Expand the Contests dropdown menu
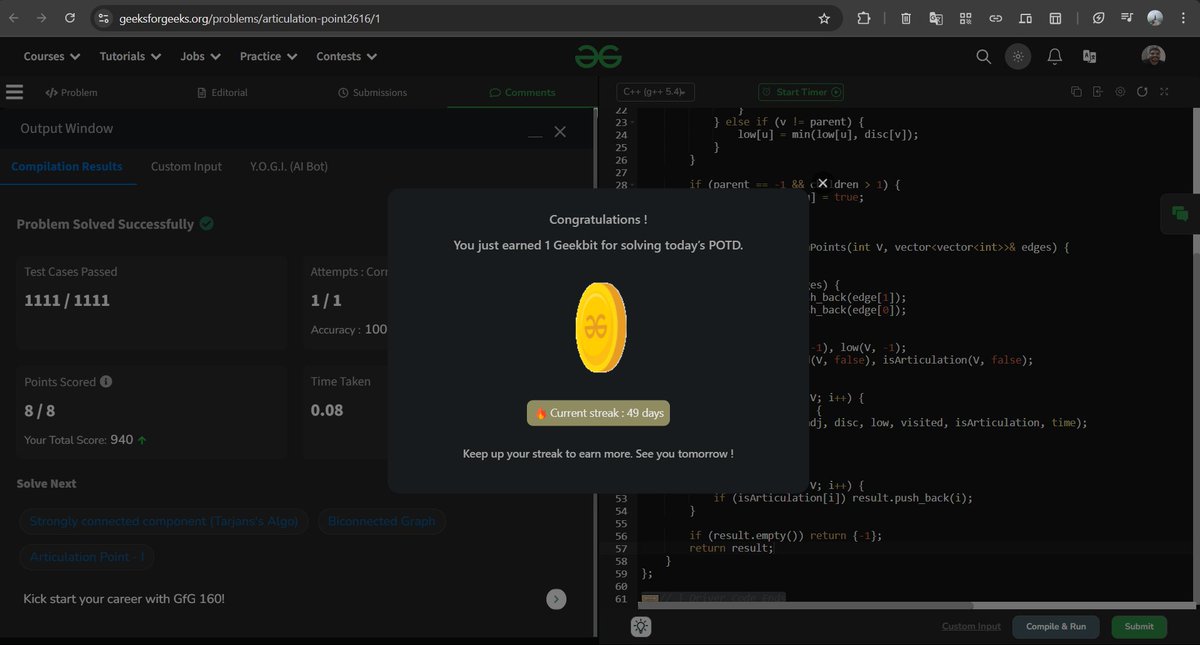 347,57
